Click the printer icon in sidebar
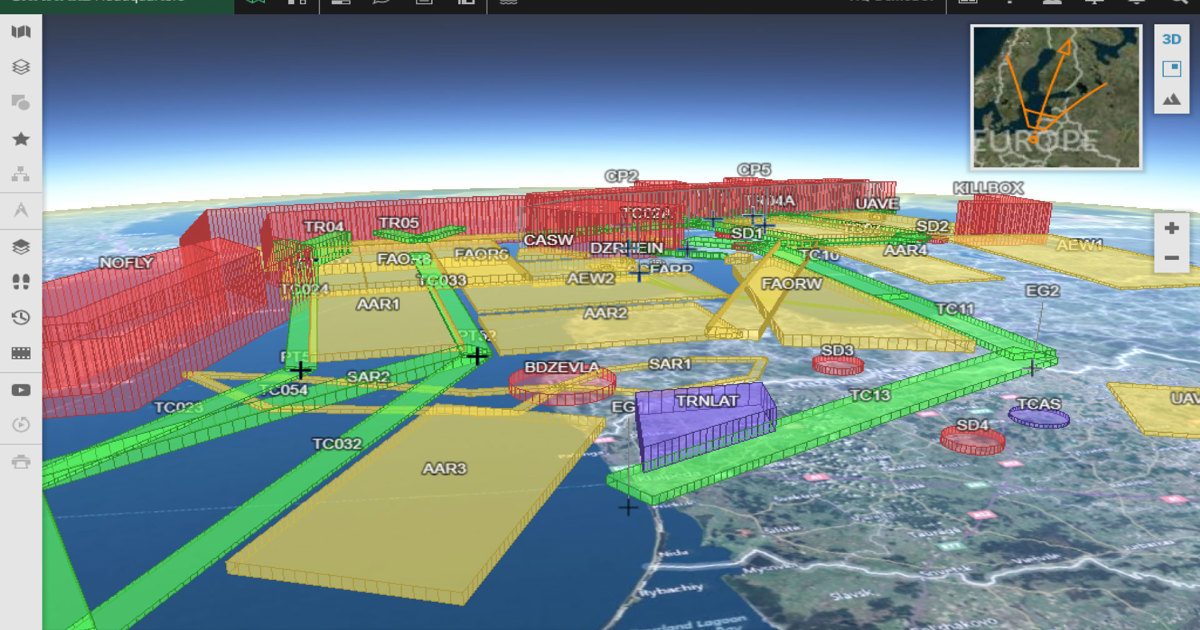Screen dimensions: 1200x630 [x=20, y=461]
